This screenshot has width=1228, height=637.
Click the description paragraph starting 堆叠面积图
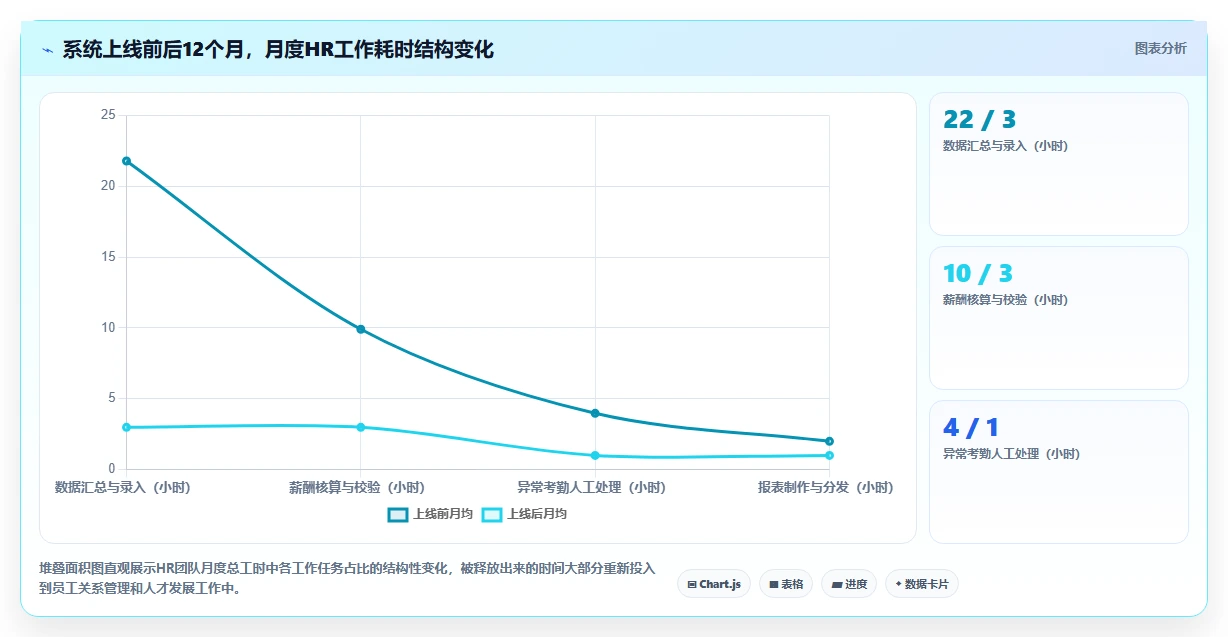tap(347, 578)
